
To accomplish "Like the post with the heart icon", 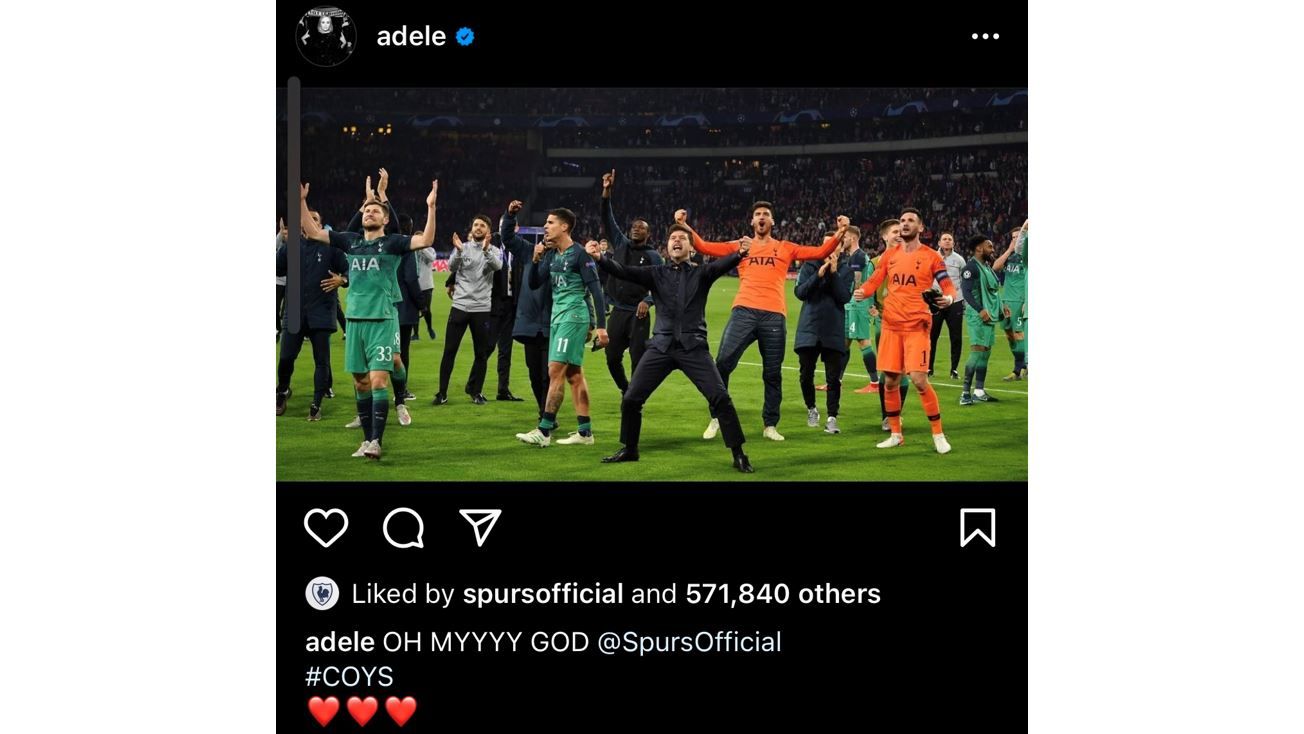I will pos(326,528).
